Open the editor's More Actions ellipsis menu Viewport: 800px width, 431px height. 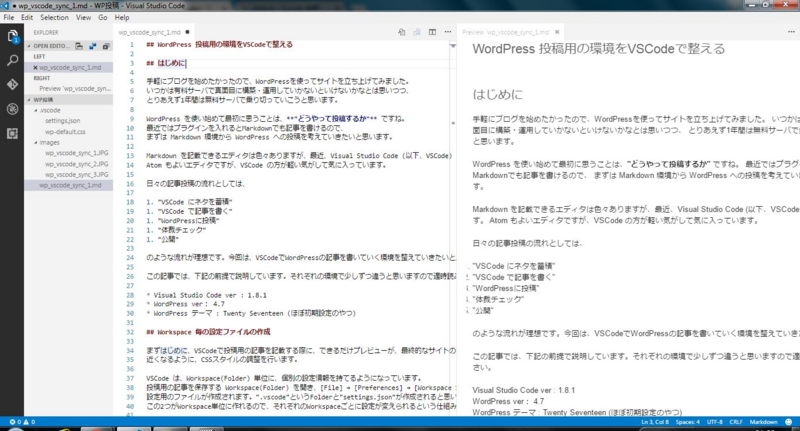tap(447, 32)
